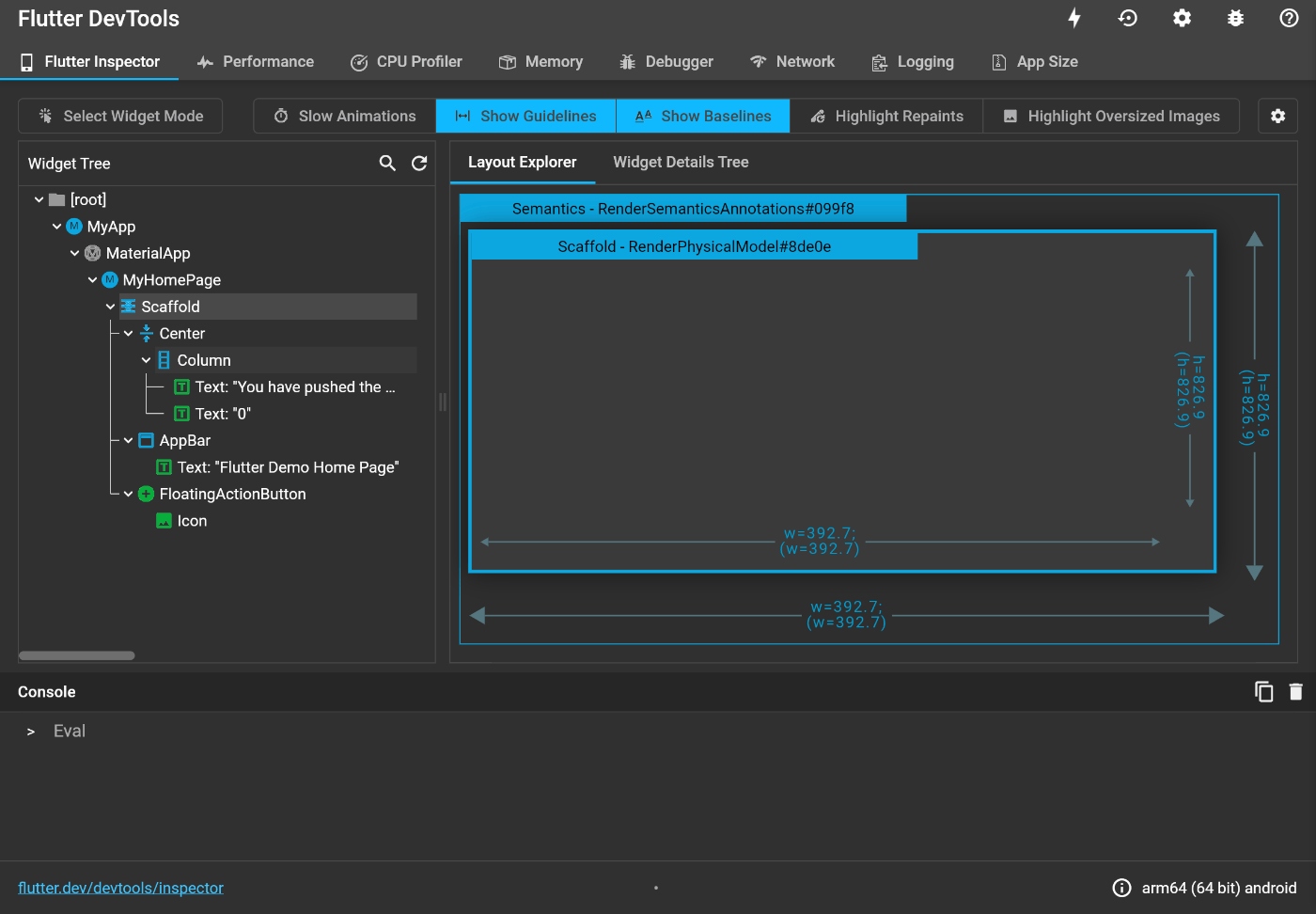Viewport: 1316px width, 914px height.
Task: Click the AppBar widget icon
Action: (147, 440)
